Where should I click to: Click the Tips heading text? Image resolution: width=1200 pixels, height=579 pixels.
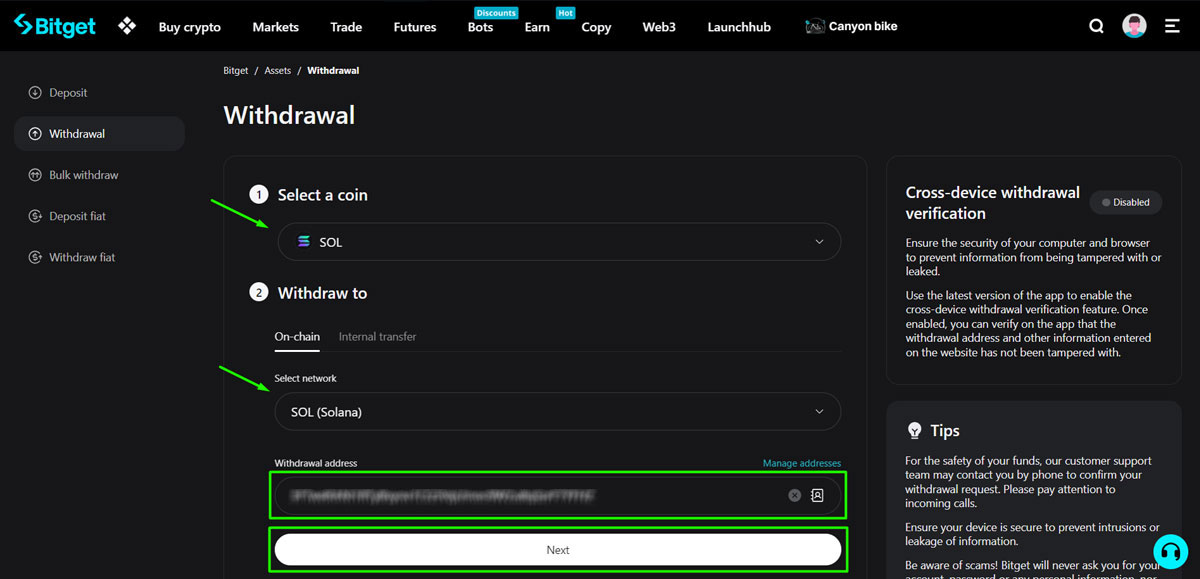point(945,431)
